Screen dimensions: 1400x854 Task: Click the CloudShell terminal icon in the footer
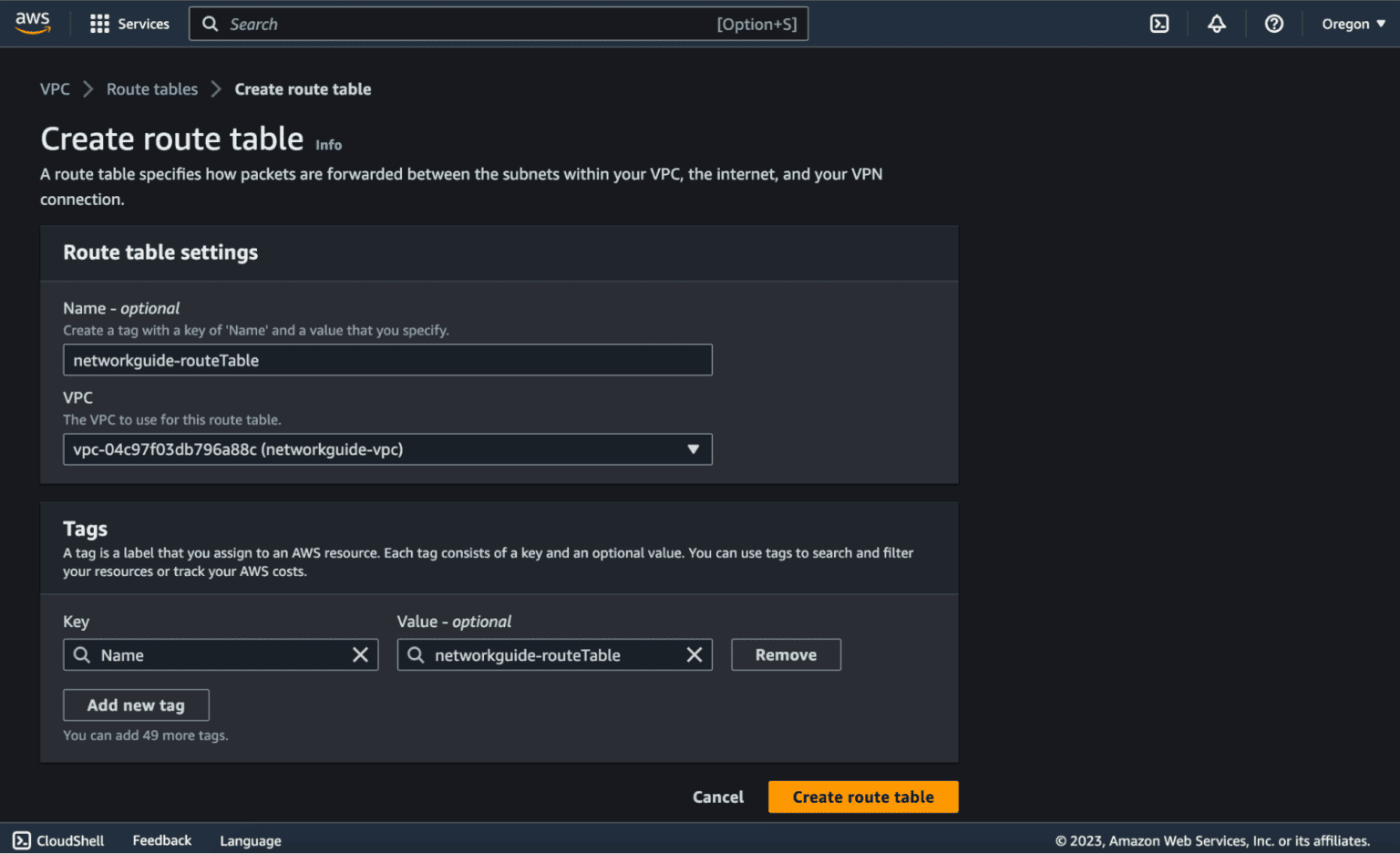[x=19, y=839]
